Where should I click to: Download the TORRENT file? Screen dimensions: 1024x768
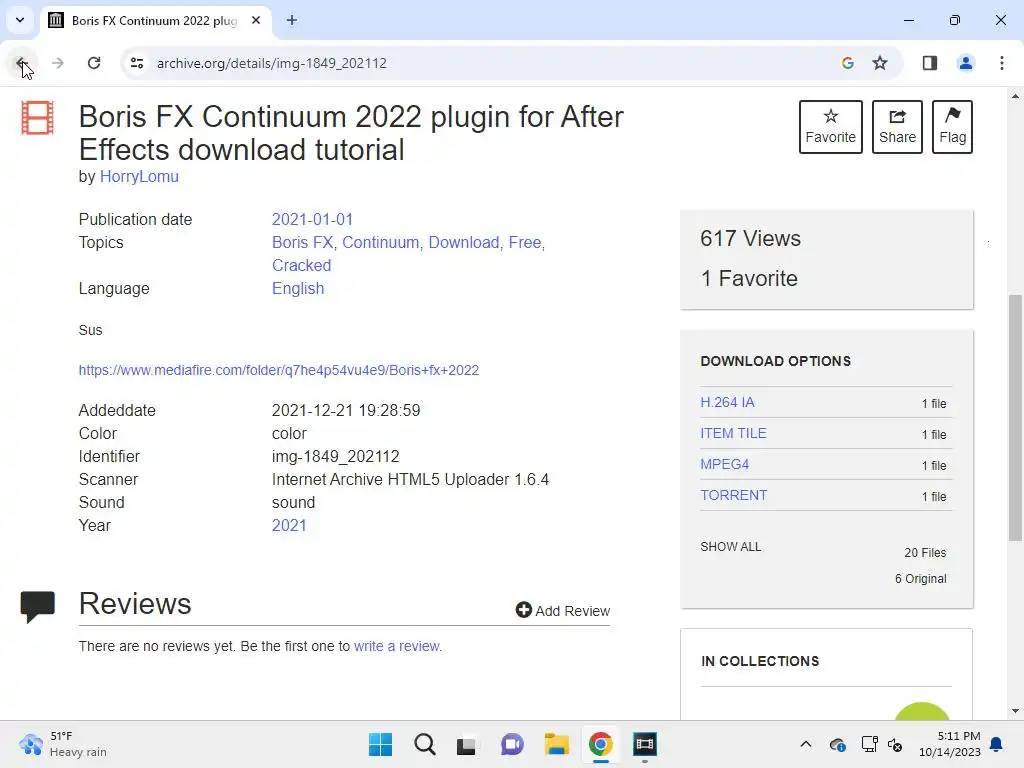(733, 495)
